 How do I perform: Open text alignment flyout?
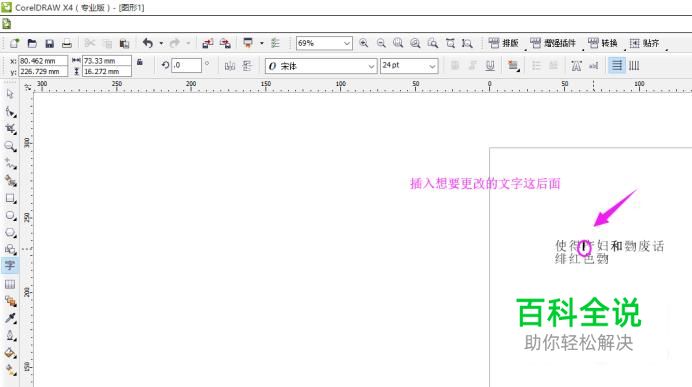pos(513,66)
